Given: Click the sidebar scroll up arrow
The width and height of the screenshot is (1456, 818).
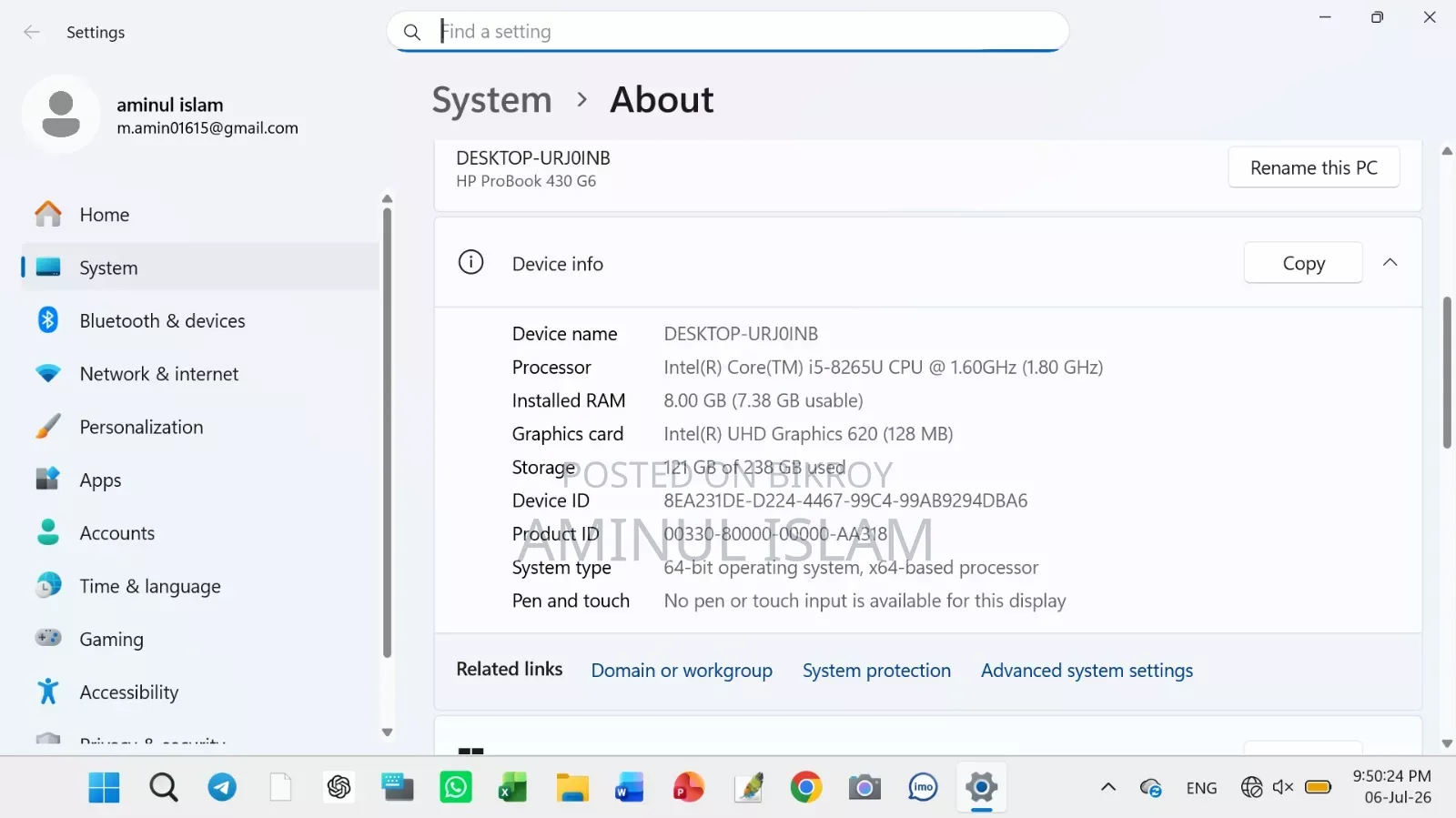Looking at the screenshot, I should [387, 198].
